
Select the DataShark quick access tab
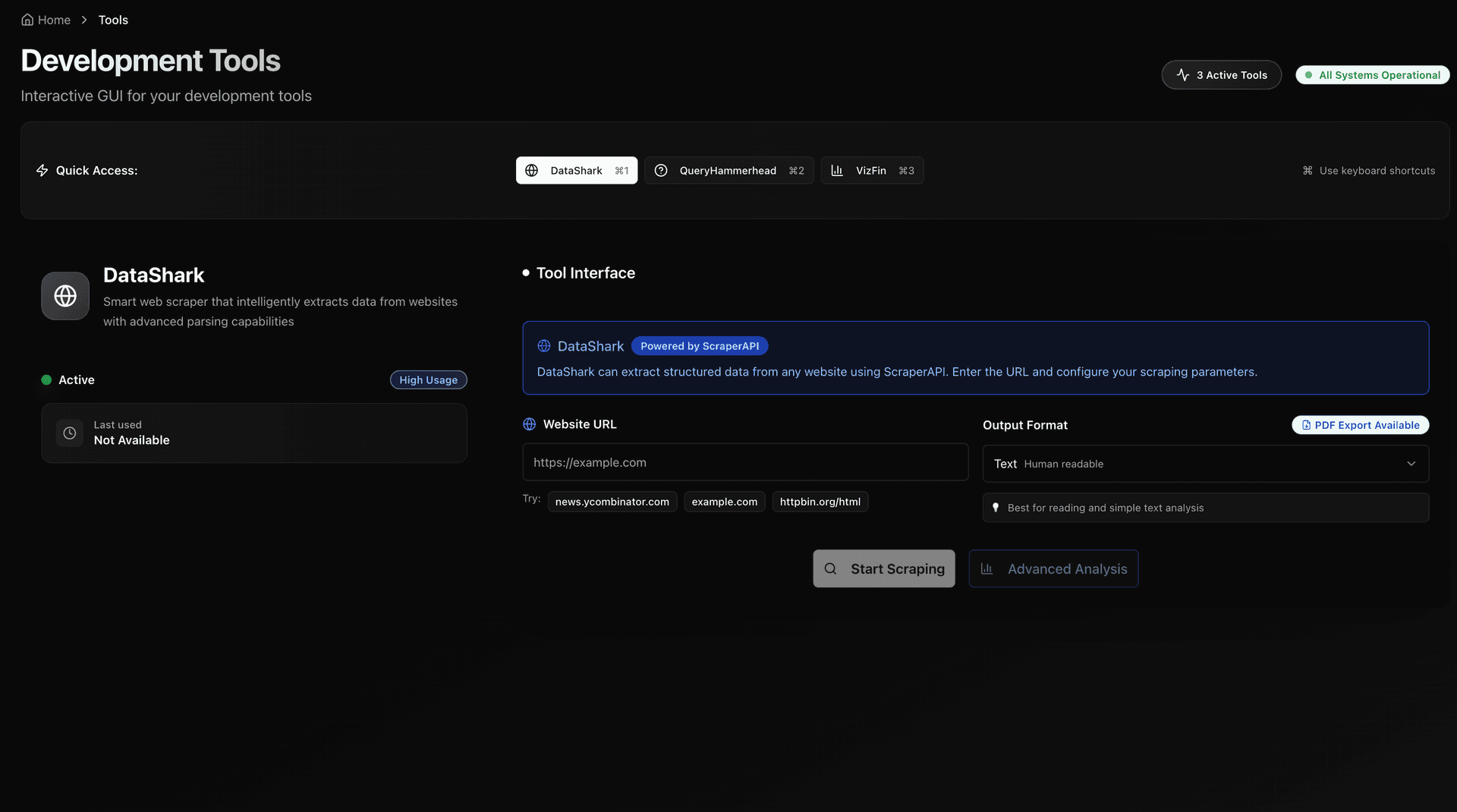(577, 170)
